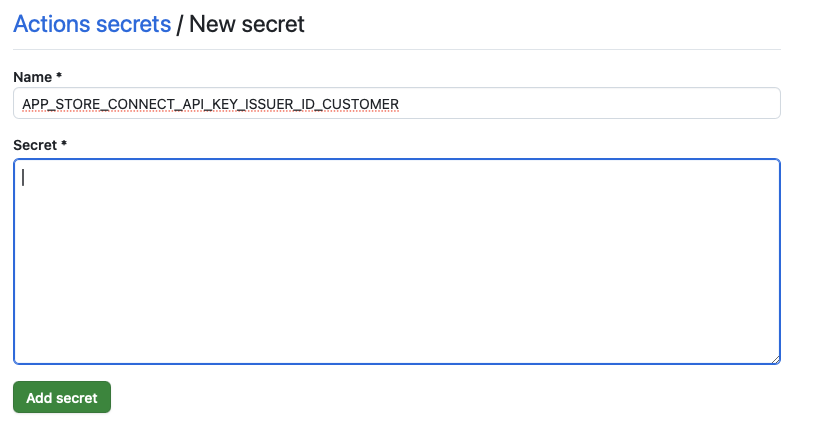Click the asterisk beside Secret label
Screen dimensions: 817x436
click(x=64, y=145)
